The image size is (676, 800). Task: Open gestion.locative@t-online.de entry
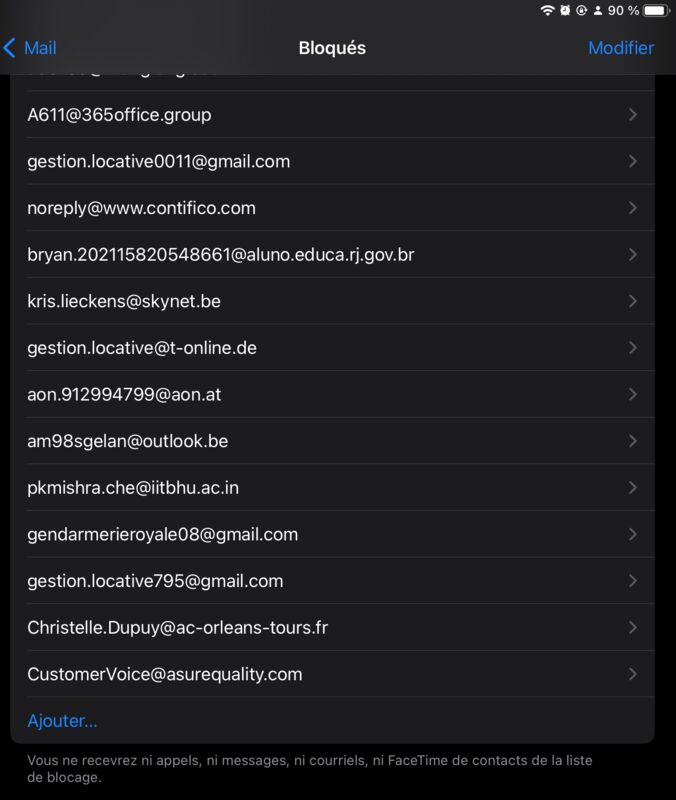[333, 348]
